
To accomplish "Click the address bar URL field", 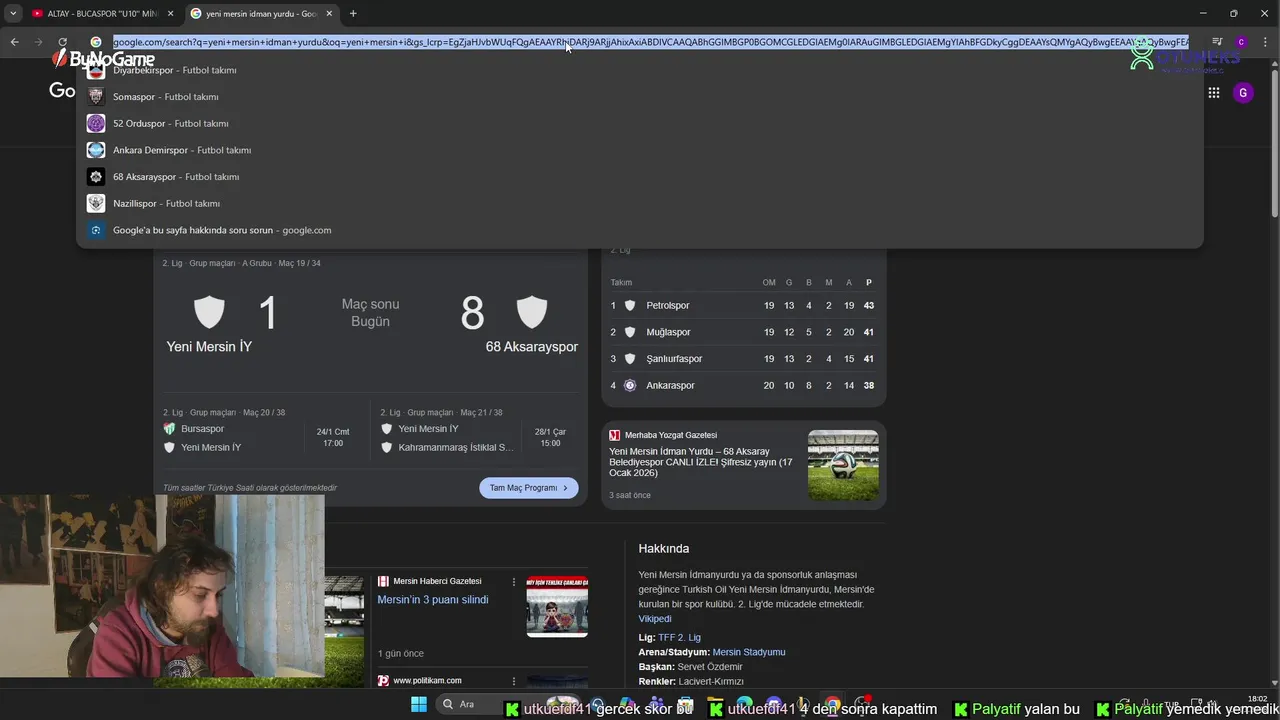I will [651, 42].
